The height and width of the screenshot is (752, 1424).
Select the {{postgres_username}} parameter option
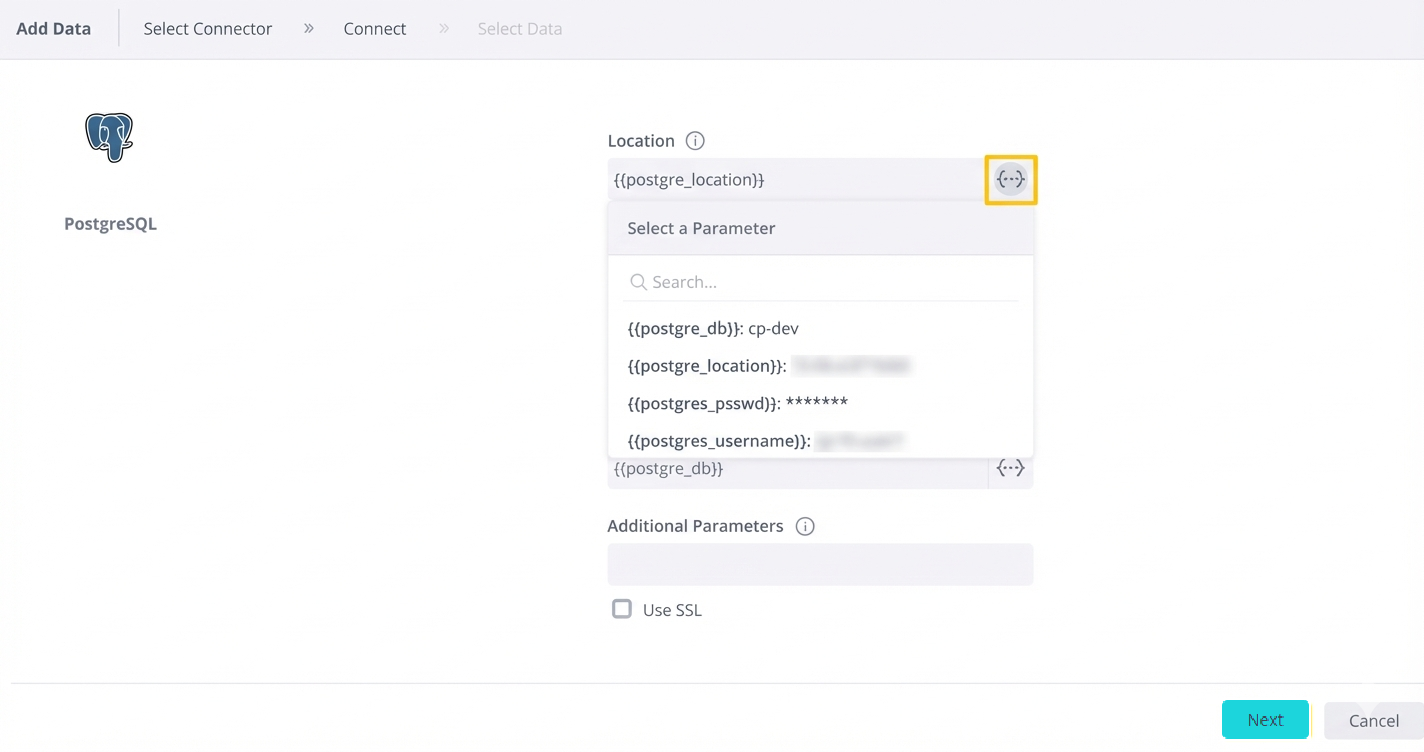(719, 441)
